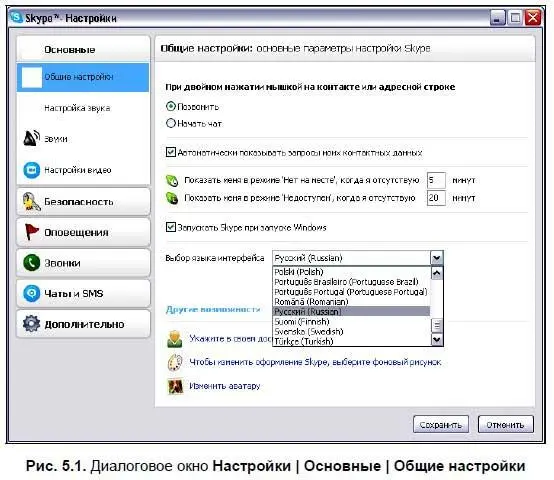Open Звуки settings page
This screenshot has height=480, width=554.
coord(83,138)
